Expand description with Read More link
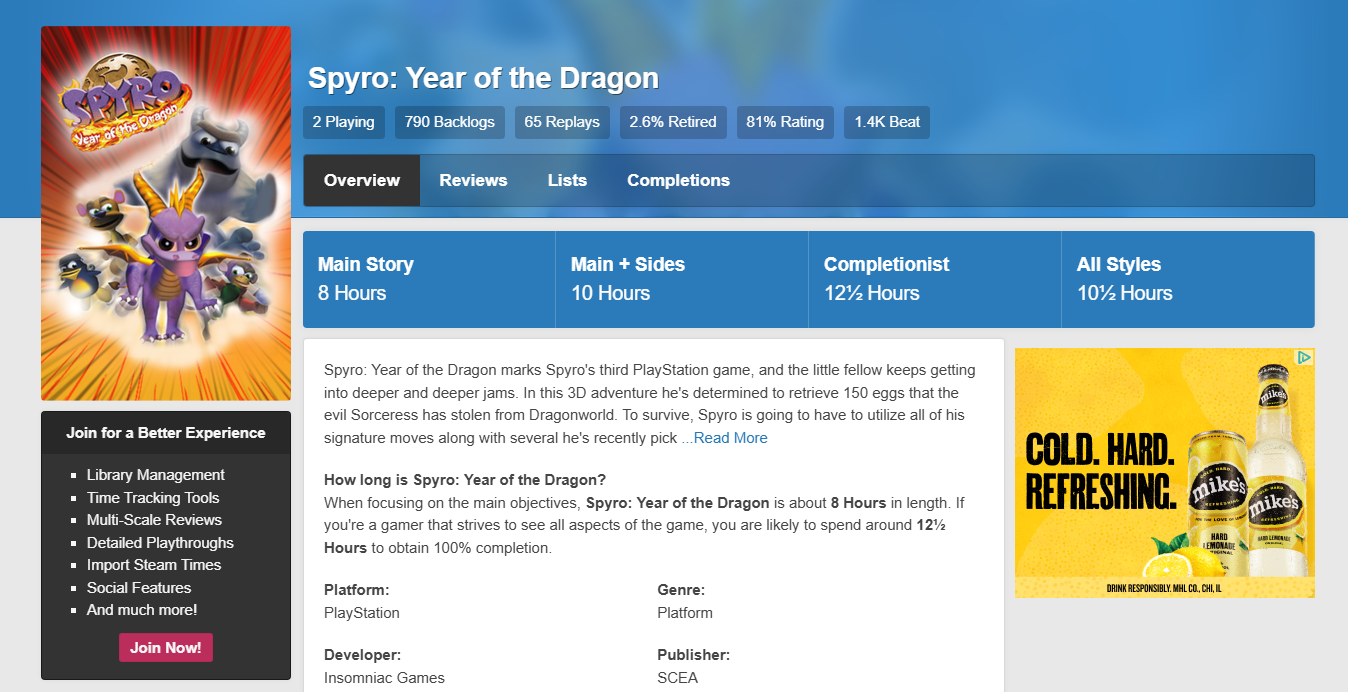Image resolution: width=1348 pixels, height=692 pixels. pos(730,438)
